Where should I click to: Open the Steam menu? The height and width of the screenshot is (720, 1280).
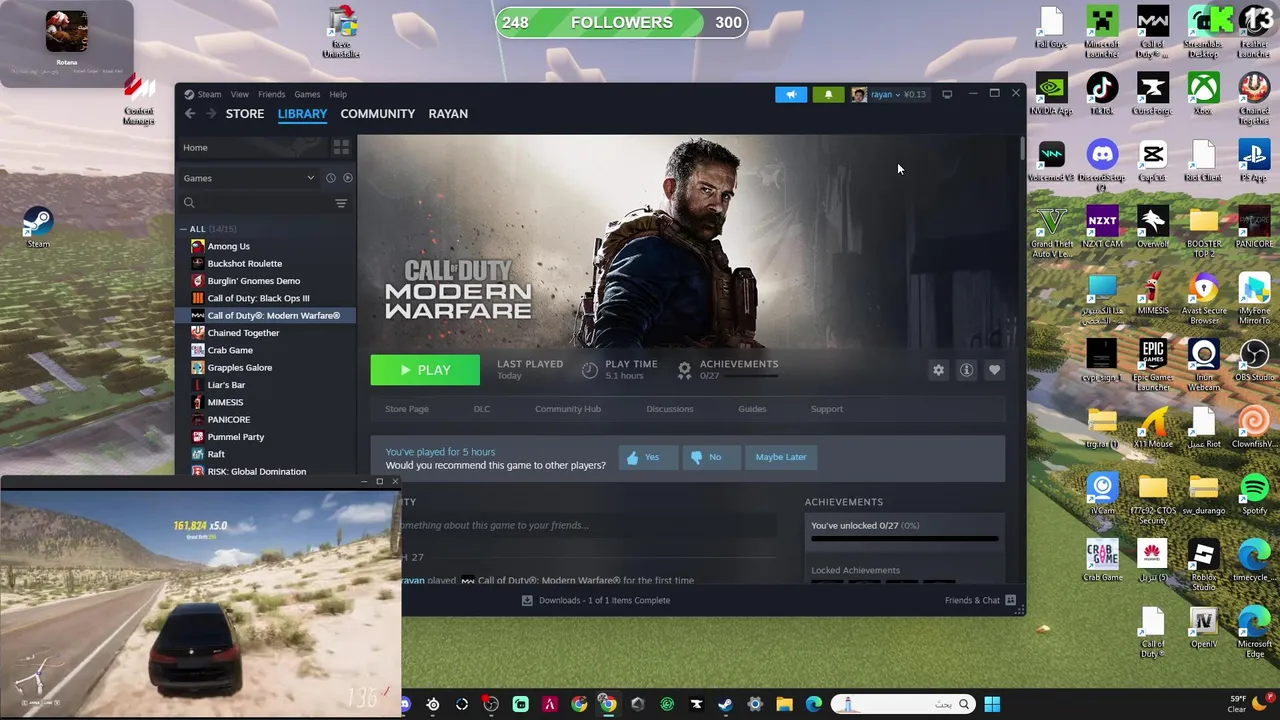click(209, 95)
